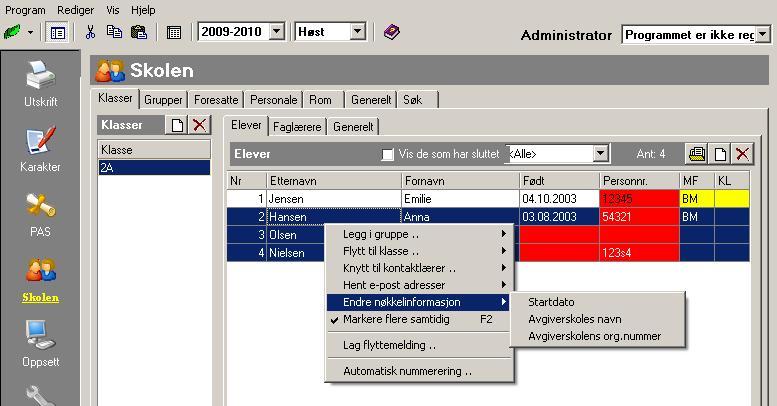Create a new class in Klasser panel
The height and width of the screenshot is (406, 777).
177,125
